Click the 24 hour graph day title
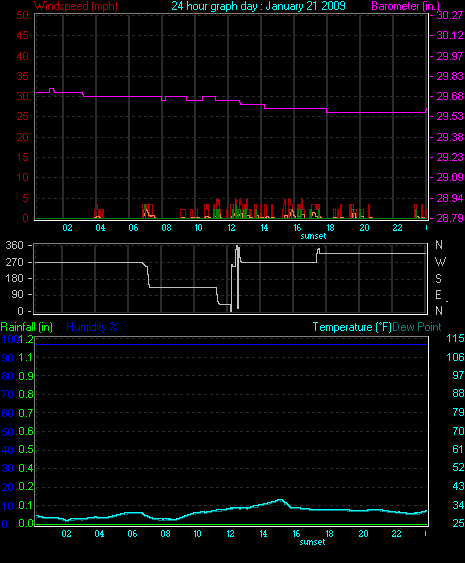Image resolution: width=465 pixels, height=563 pixels. (258, 6)
